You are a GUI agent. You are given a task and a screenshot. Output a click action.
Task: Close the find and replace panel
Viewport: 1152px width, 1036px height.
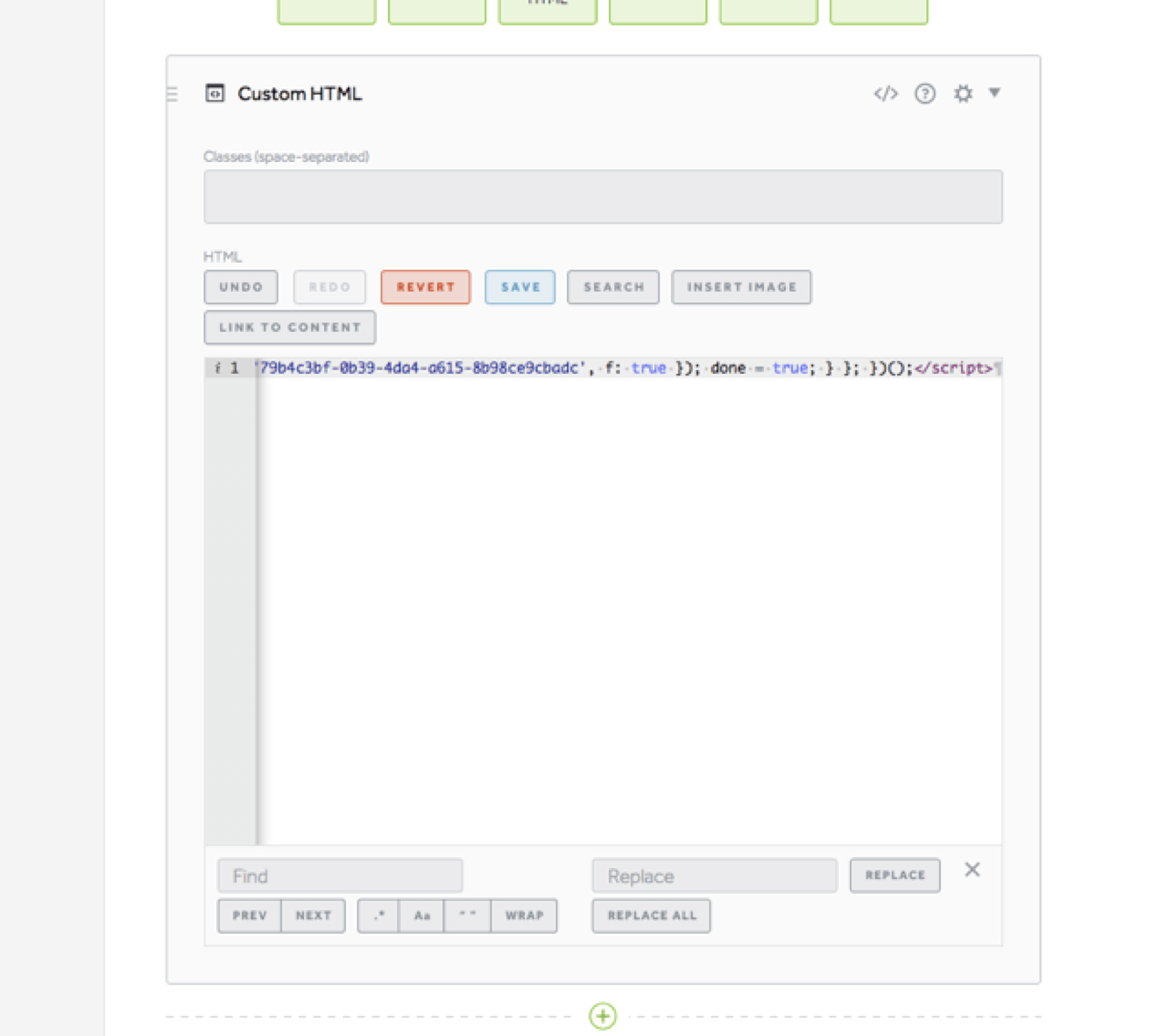972,870
